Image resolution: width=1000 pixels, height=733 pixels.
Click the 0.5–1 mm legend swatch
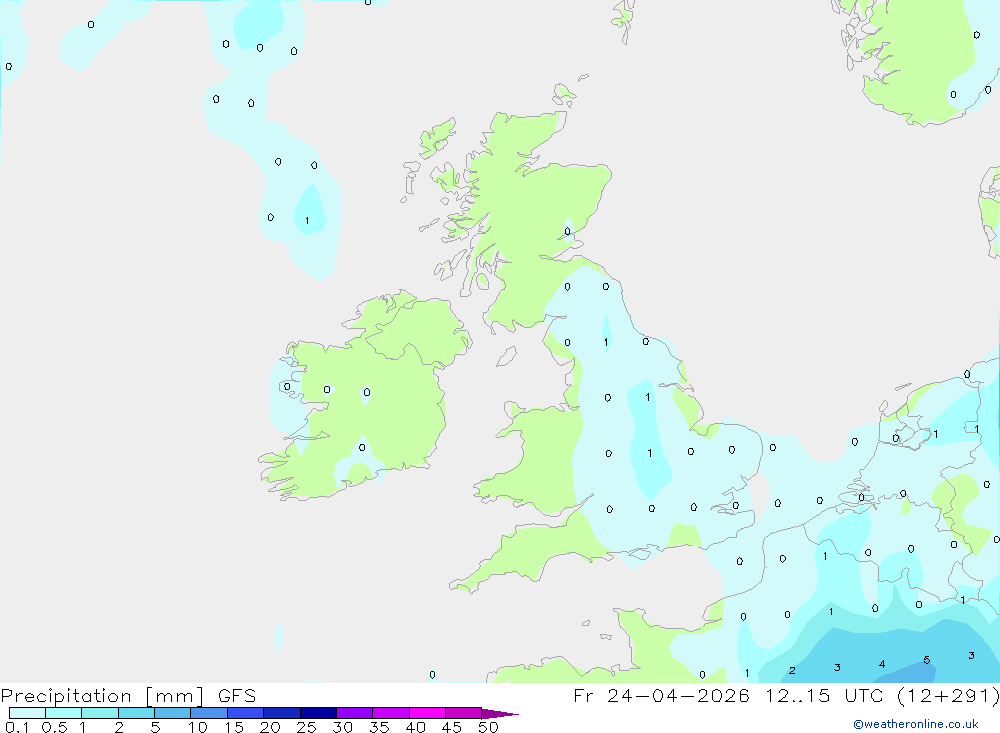click(64, 713)
